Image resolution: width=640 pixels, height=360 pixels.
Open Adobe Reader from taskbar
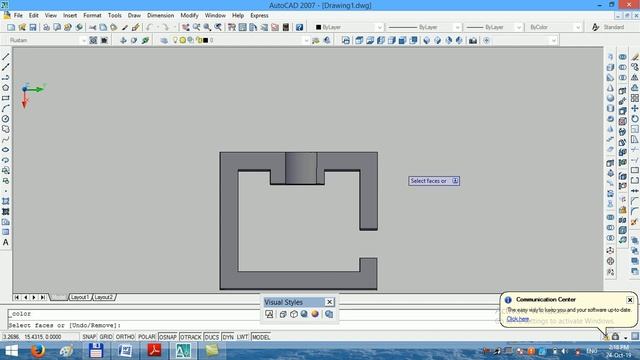(x=154, y=350)
